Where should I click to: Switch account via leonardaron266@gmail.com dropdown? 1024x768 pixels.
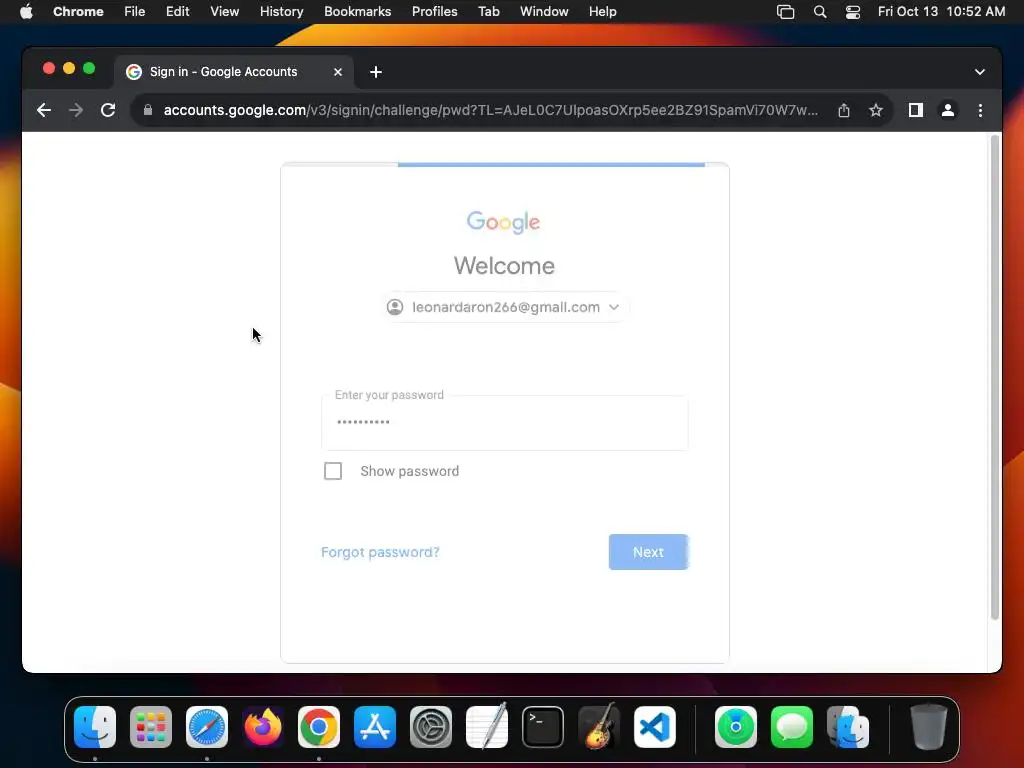click(x=504, y=307)
